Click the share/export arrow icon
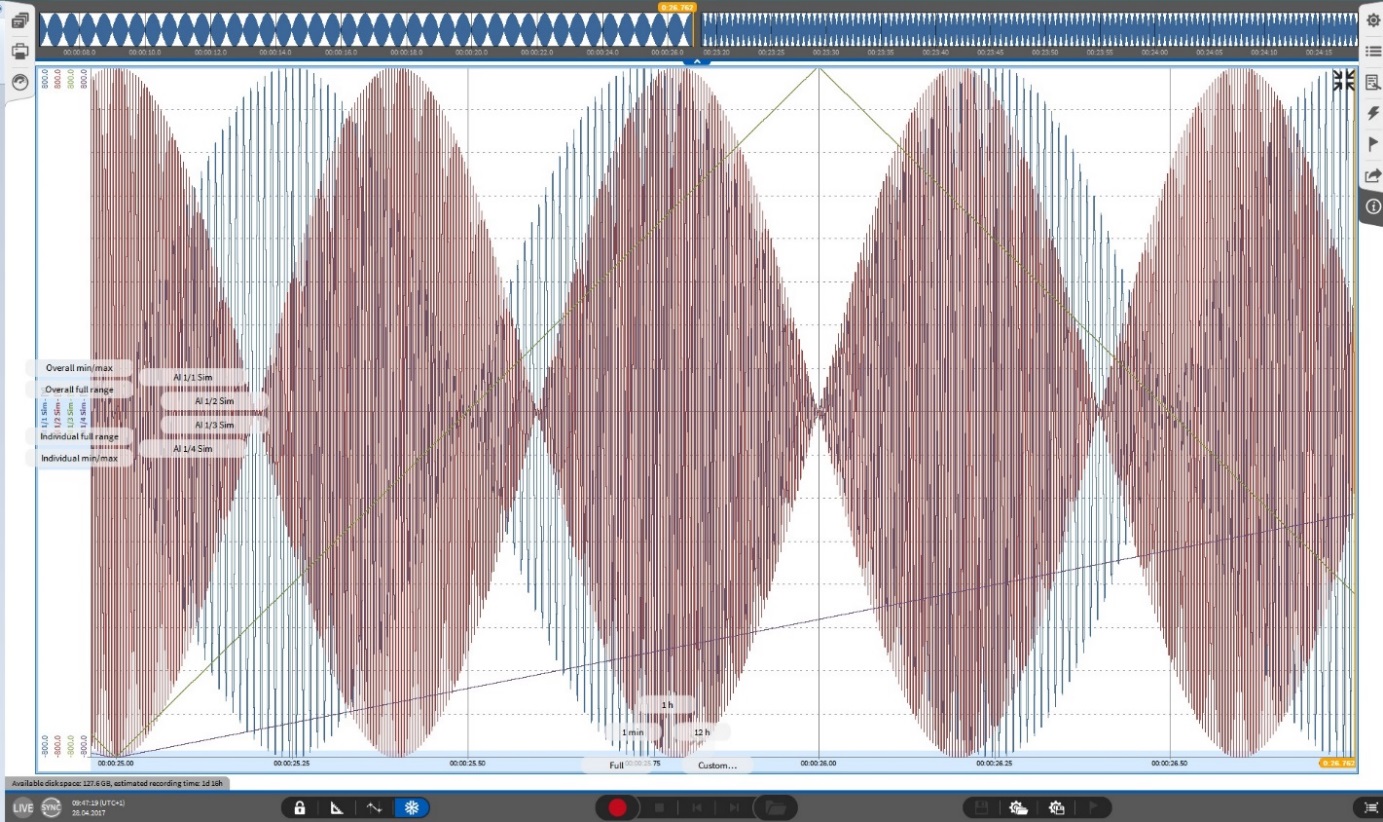This screenshot has width=1383, height=822. pyautogui.click(x=1372, y=176)
